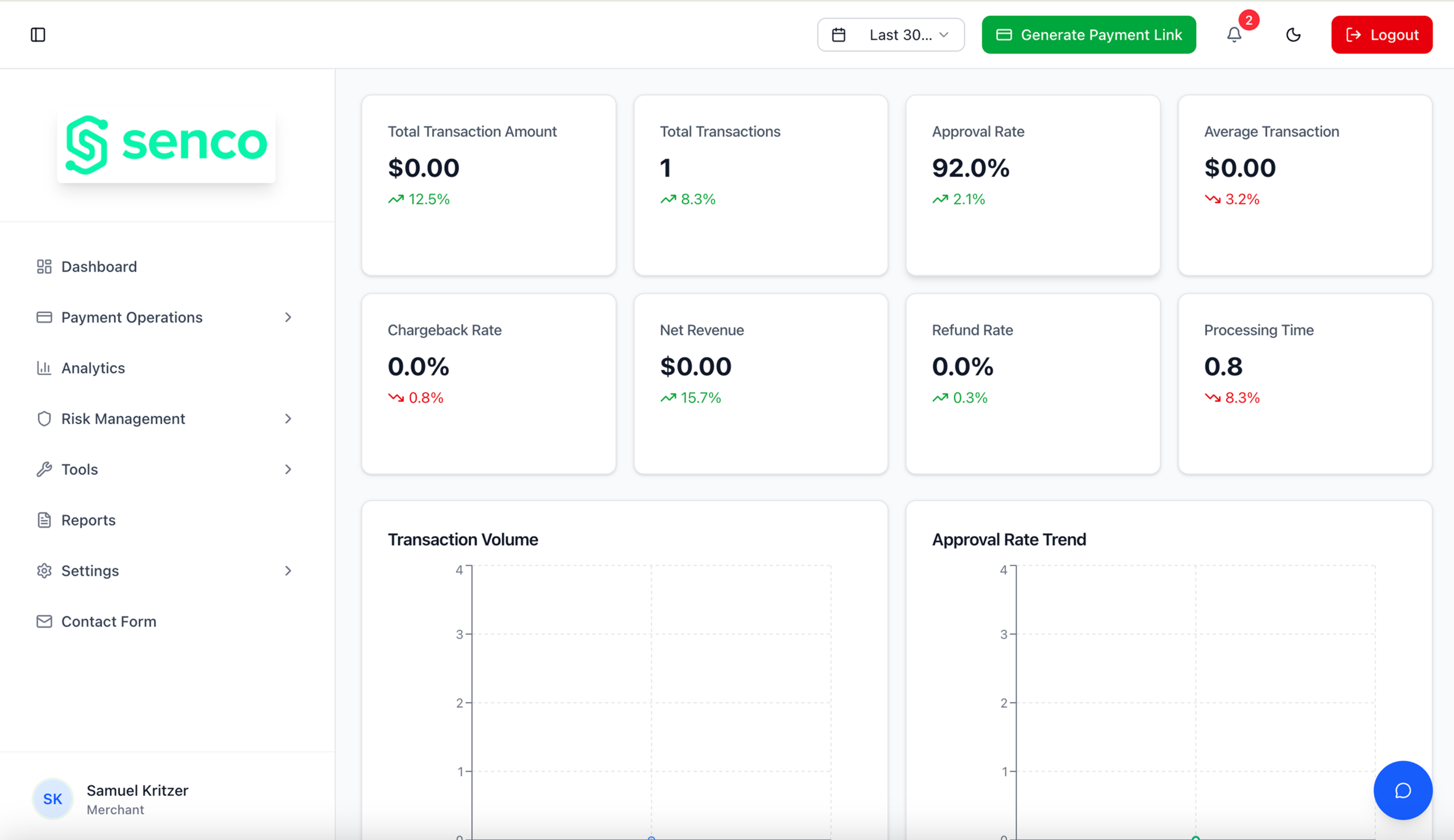Go to Dashboard in sidebar

[99, 266]
